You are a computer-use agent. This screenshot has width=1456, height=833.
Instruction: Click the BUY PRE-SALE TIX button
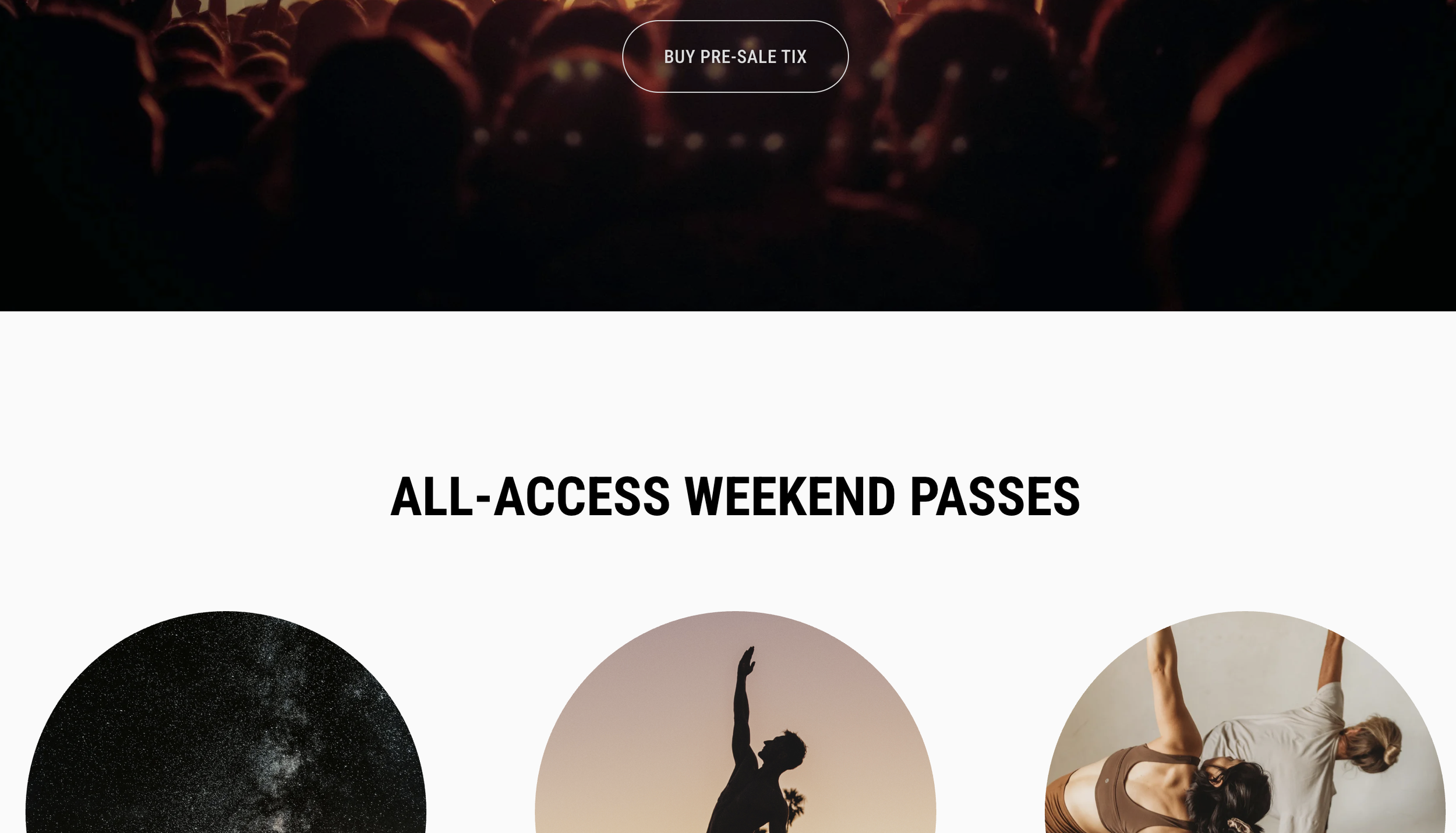coord(735,56)
